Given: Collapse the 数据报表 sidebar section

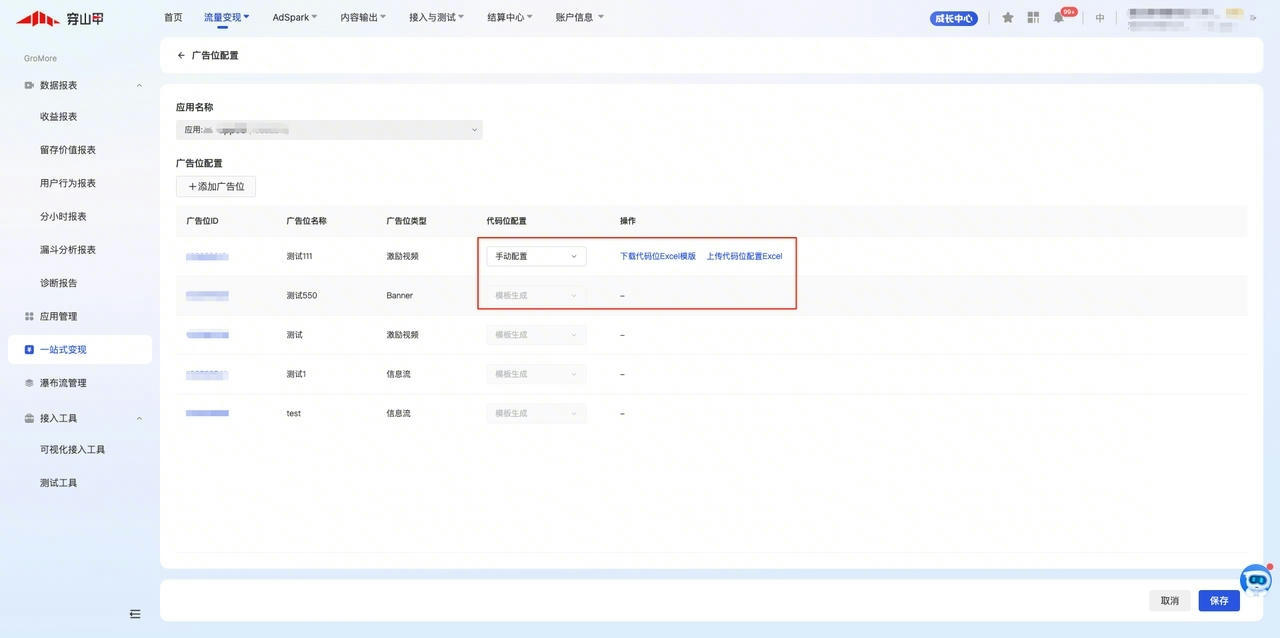Looking at the screenshot, I should click(139, 86).
